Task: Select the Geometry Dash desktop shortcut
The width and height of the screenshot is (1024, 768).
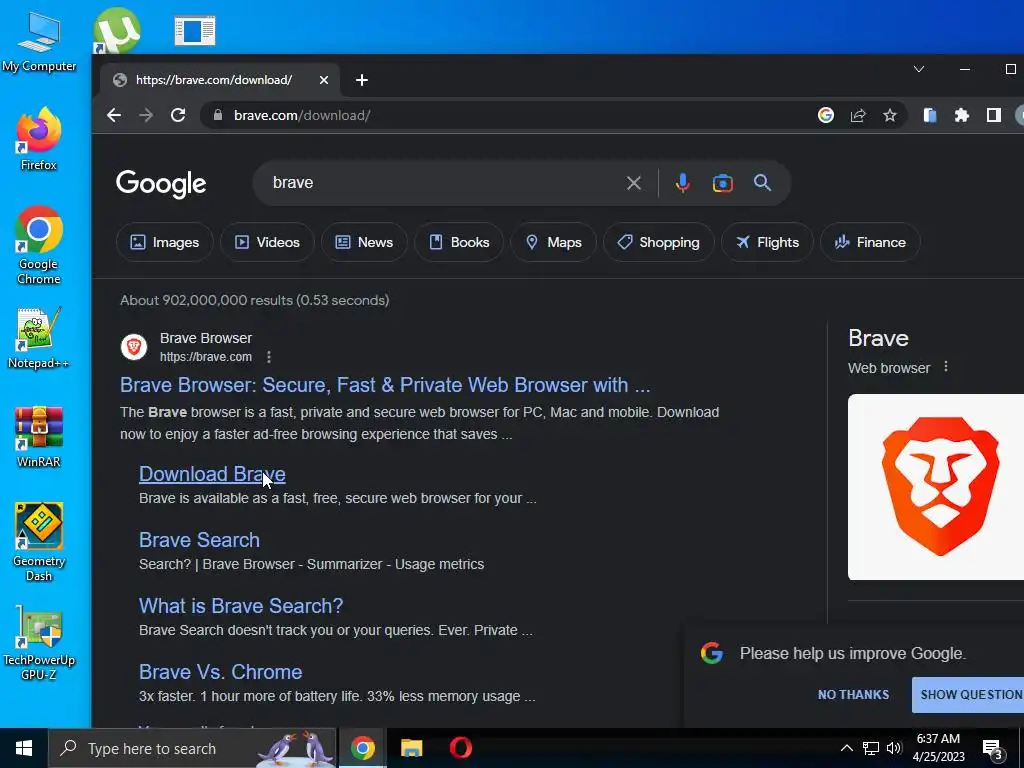Action: pyautogui.click(x=39, y=541)
